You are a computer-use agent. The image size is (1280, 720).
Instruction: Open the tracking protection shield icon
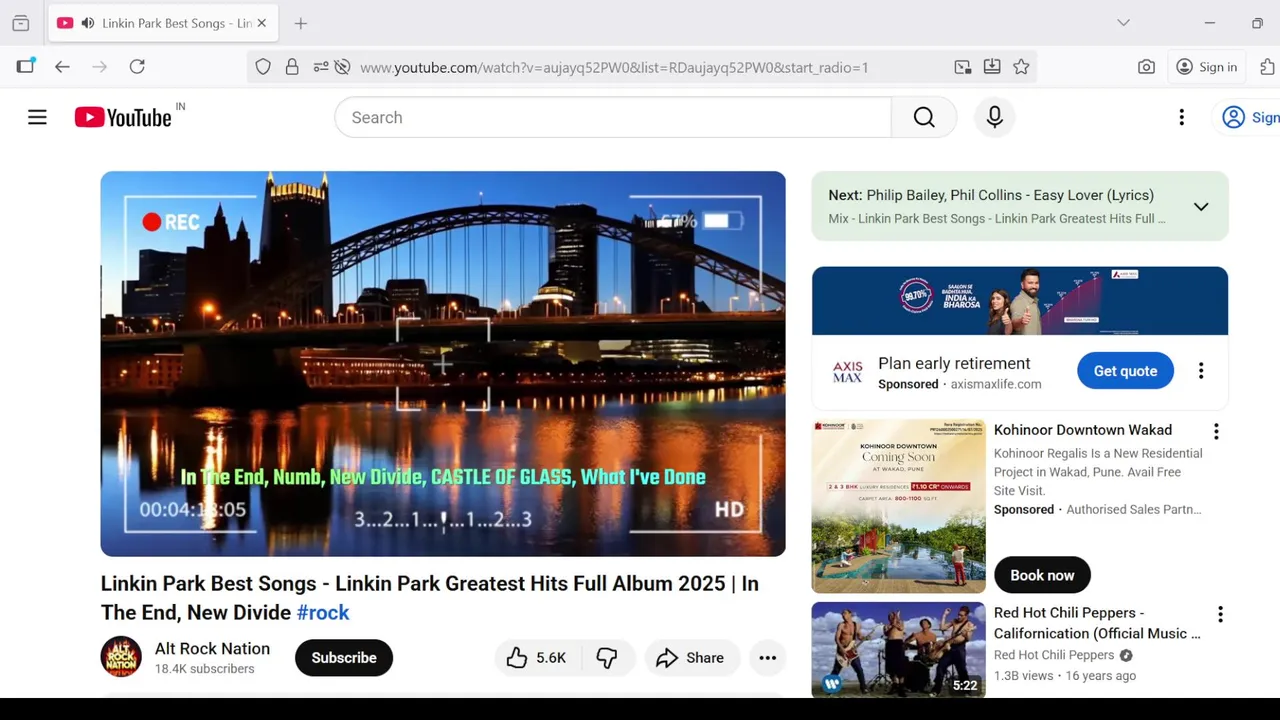click(263, 67)
